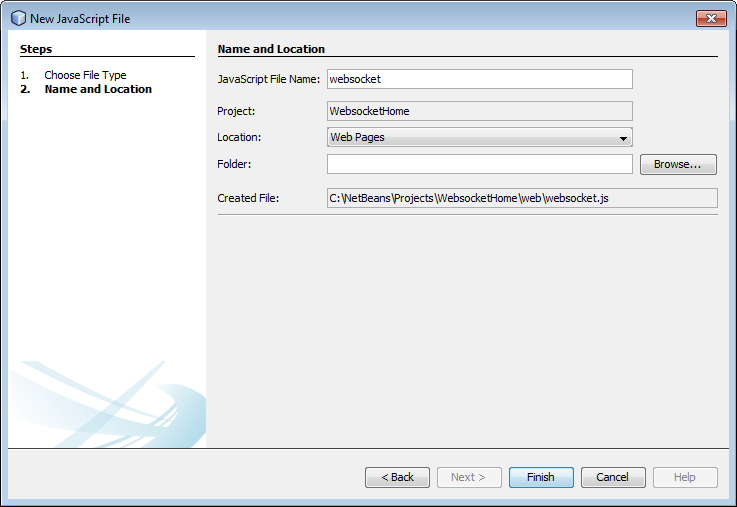737x507 pixels.
Task: Click the Help button
Action: click(x=685, y=477)
